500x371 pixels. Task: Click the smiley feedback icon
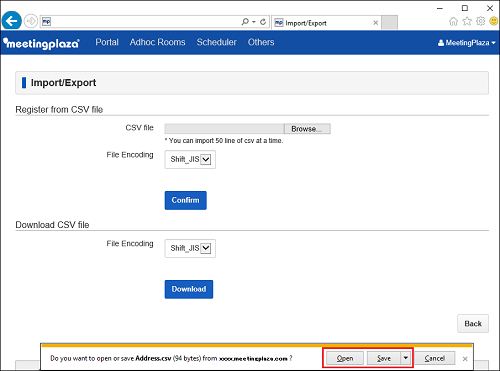pos(494,21)
